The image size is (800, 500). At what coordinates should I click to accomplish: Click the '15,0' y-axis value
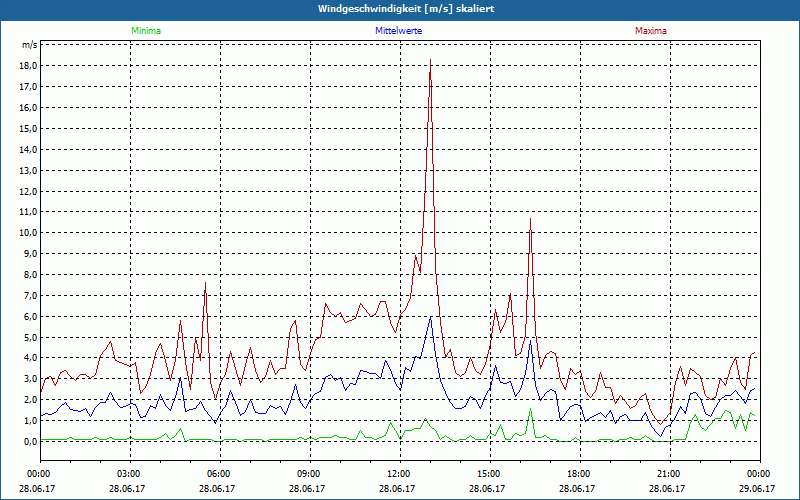29,129
